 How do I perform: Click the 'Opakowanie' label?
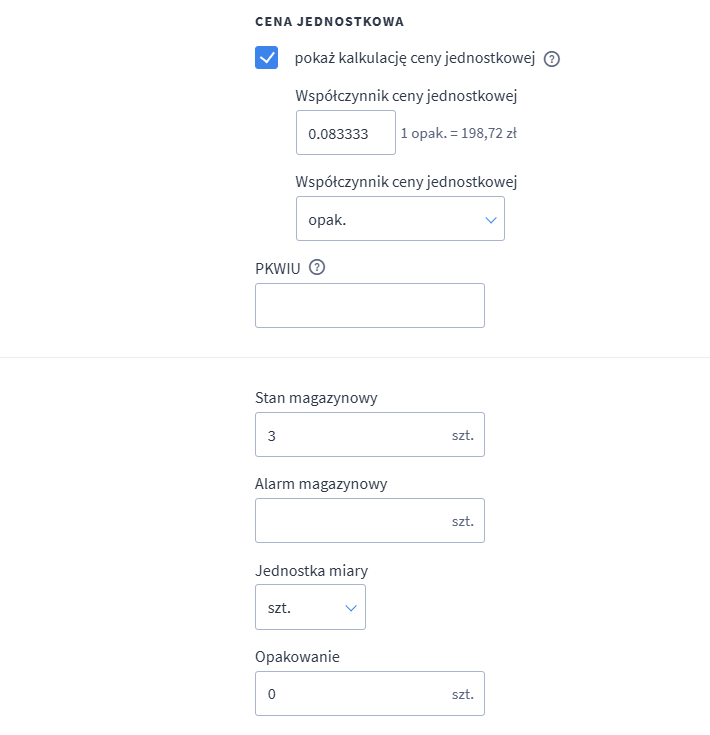[x=298, y=656]
